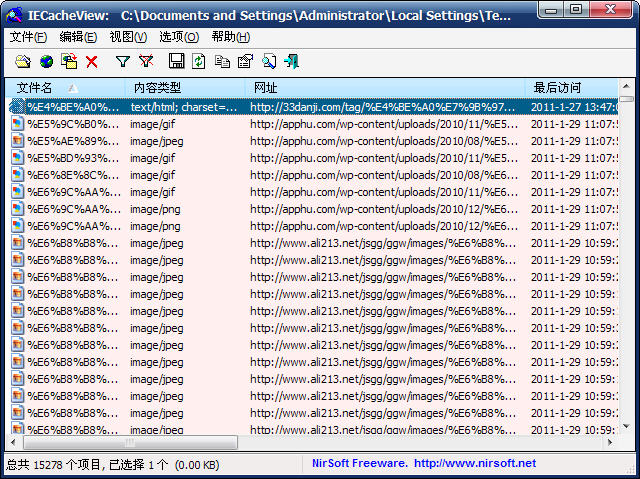The width and height of the screenshot is (640, 479).
Task: Select file name %E5%AE%89%...
Action: [x=73, y=141]
